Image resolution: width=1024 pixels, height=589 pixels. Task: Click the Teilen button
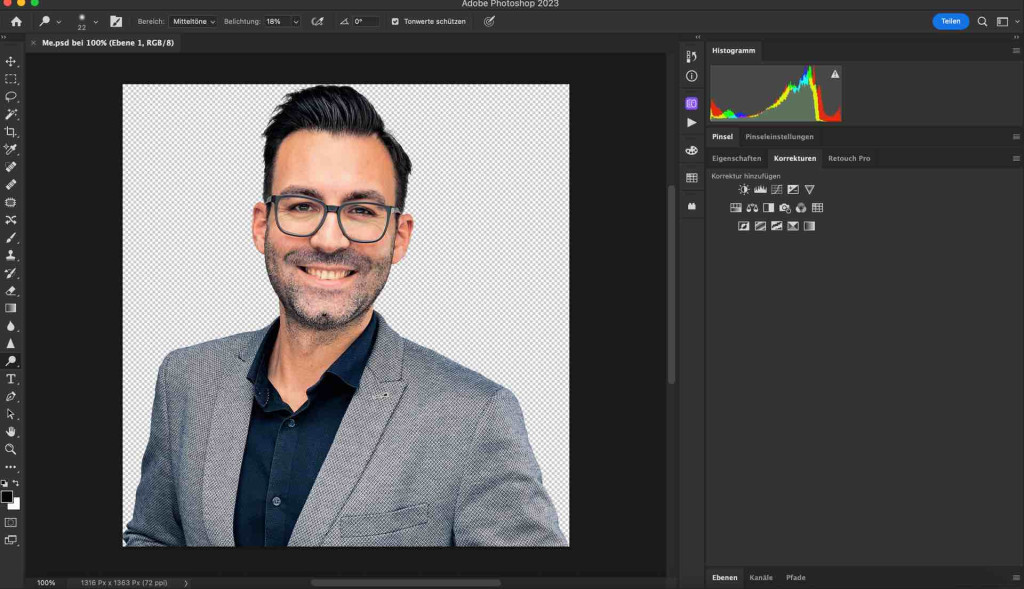click(950, 21)
